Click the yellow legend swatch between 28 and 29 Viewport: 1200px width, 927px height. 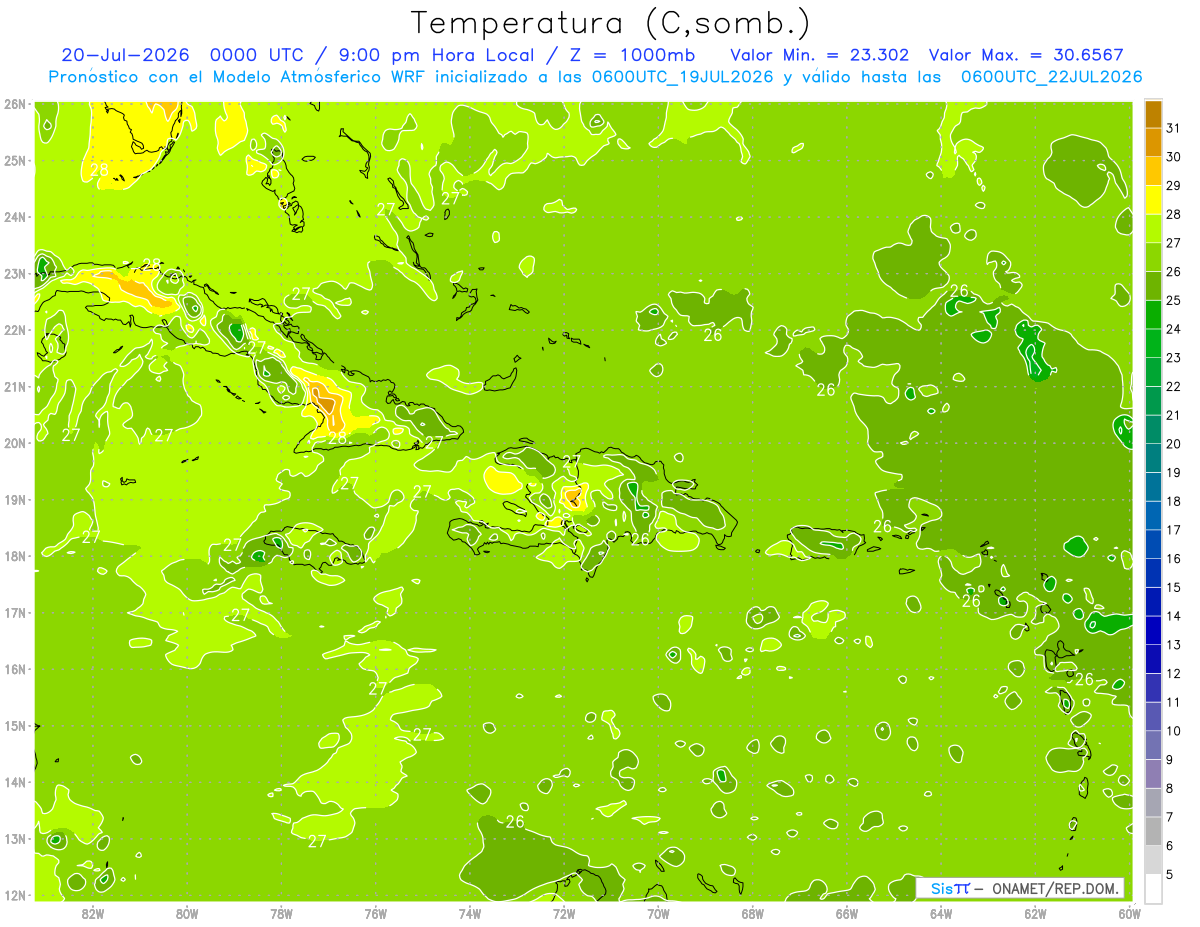[1153, 200]
